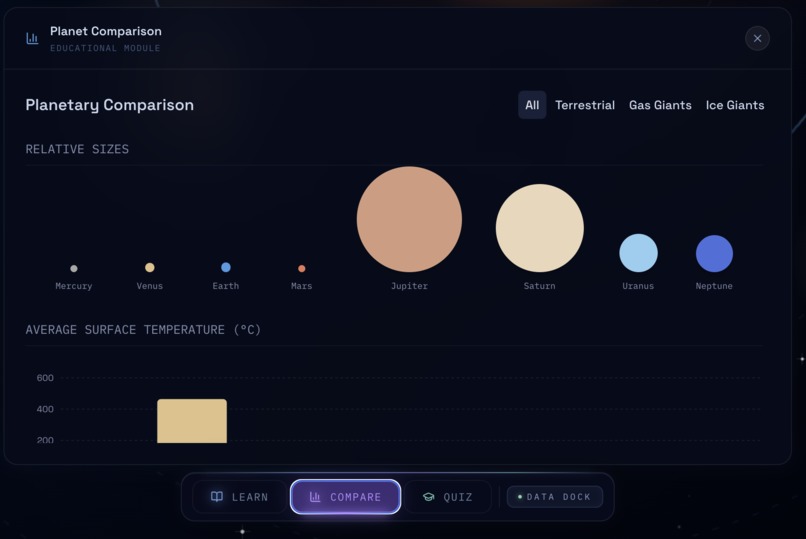806x539 pixels.
Task: Click the Uranus label
Action: (x=638, y=286)
